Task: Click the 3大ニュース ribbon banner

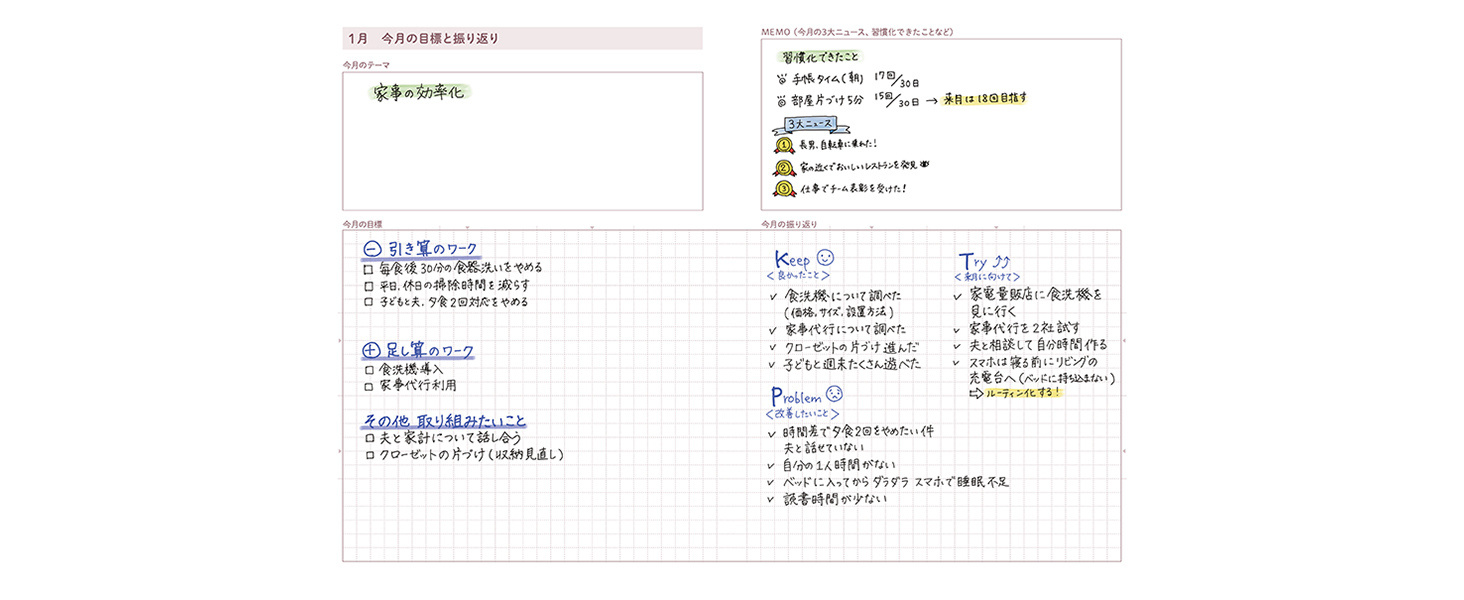Action: pyautogui.click(x=809, y=124)
